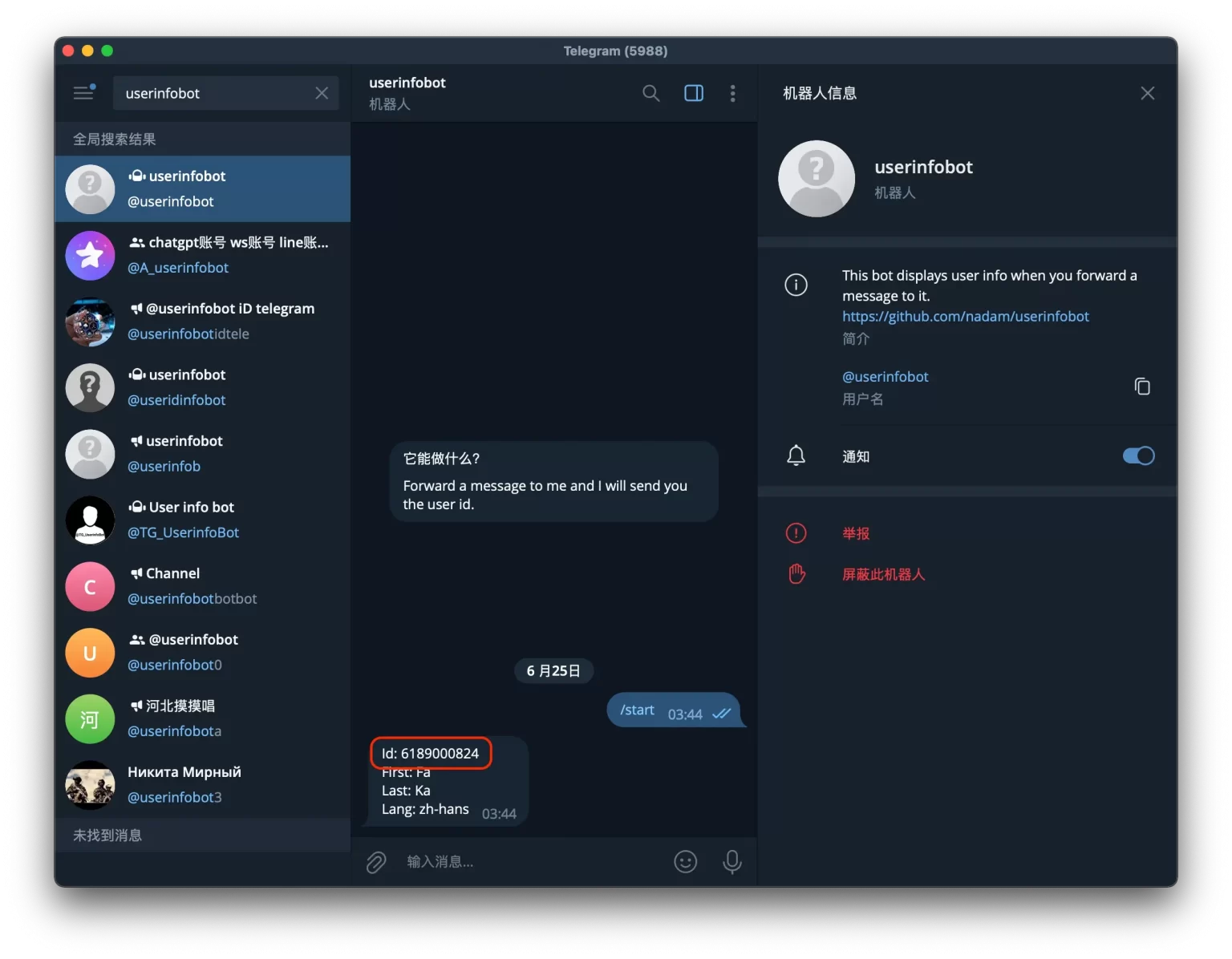1232x959 pixels.
Task: Click the 它能做什么? bot description bubble
Action: pos(553,481)
